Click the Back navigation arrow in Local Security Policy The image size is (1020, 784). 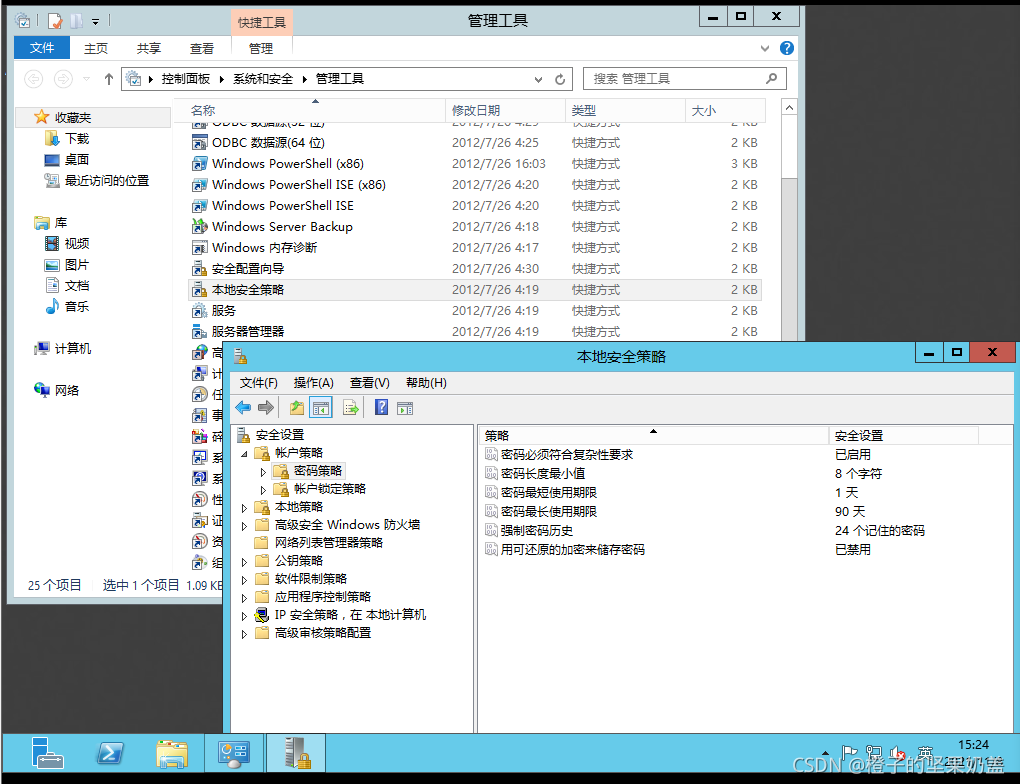tap(241, 407)
